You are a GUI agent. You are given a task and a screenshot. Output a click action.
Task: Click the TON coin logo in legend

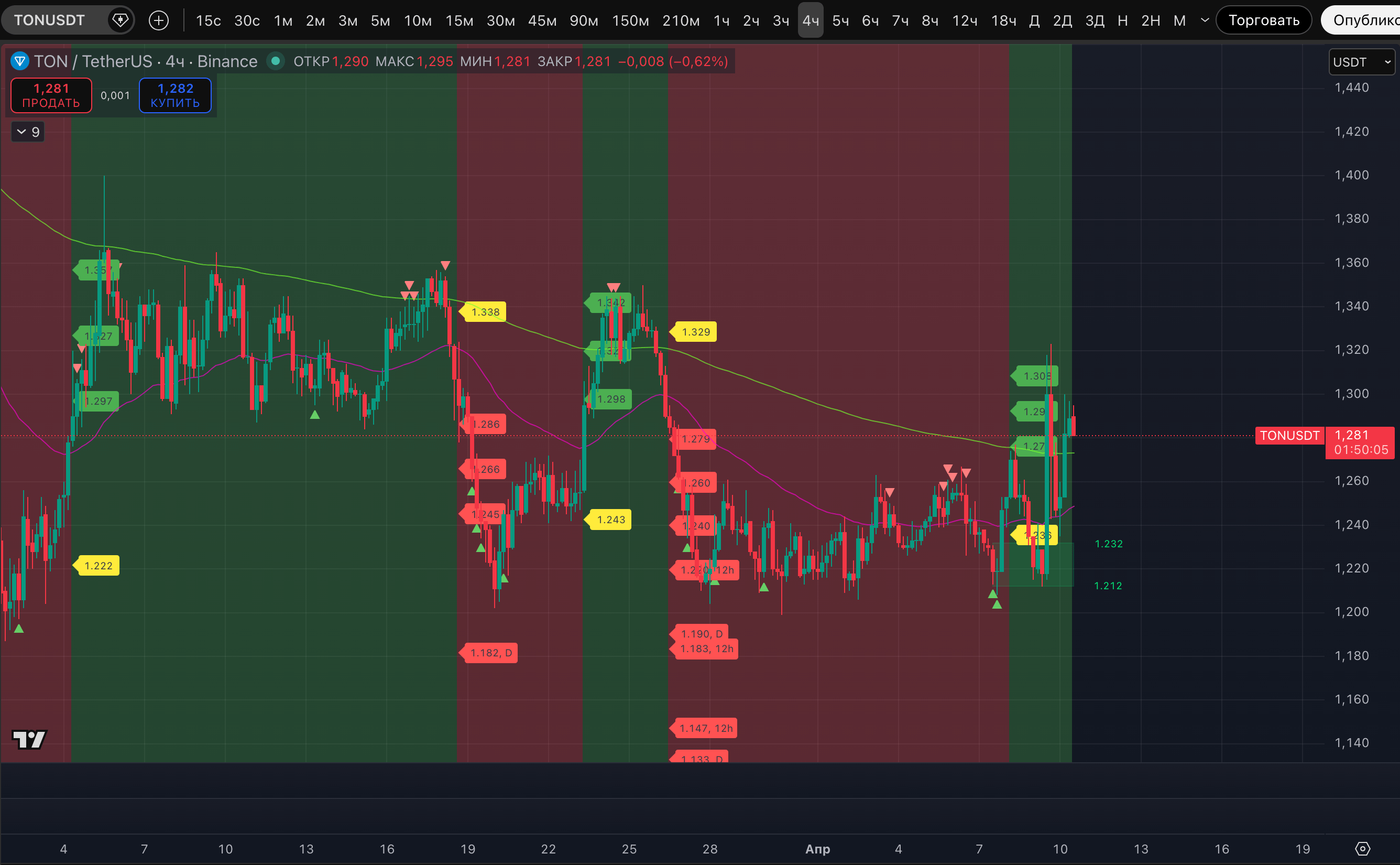pyautogui.click(x=20, y=61)
